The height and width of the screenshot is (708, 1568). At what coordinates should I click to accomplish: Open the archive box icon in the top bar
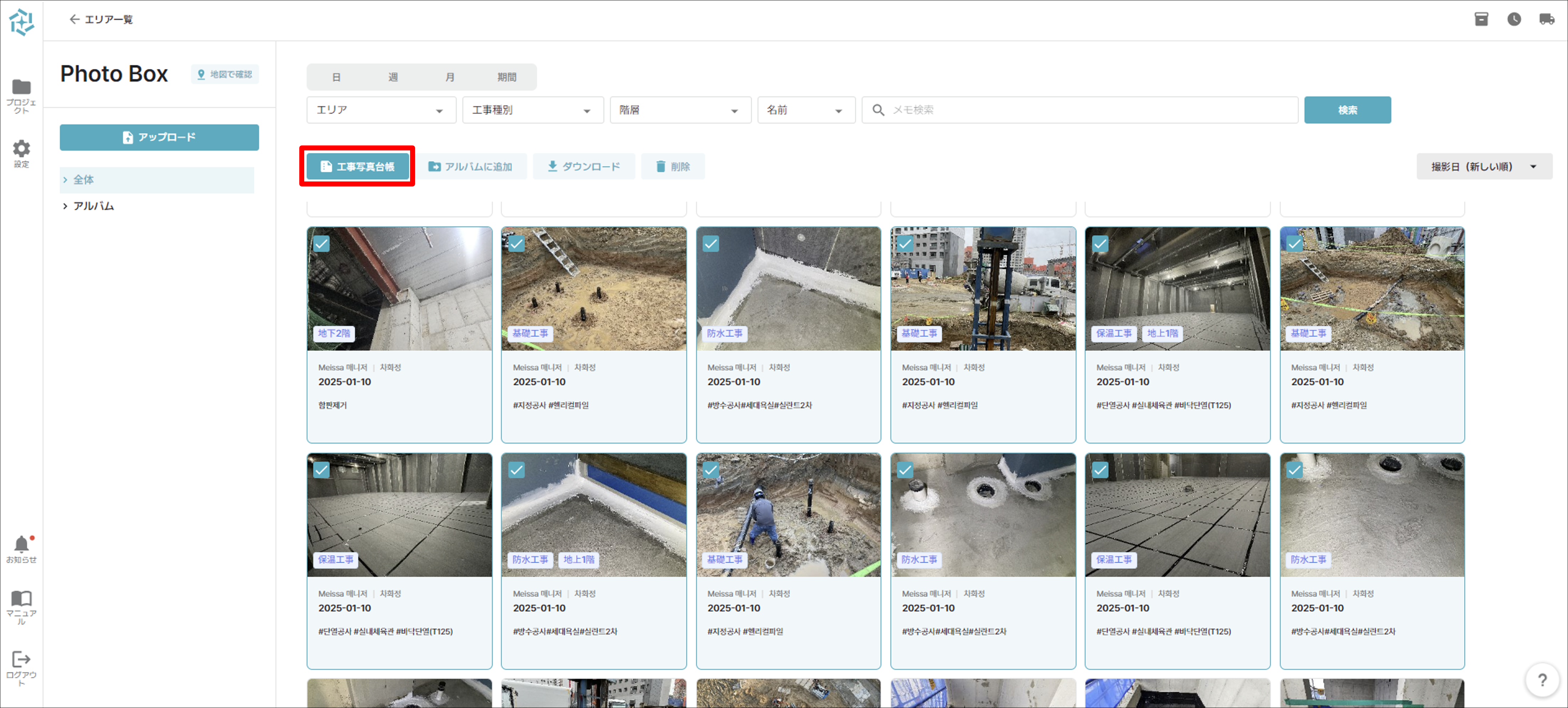click(x=1481, y=20)
